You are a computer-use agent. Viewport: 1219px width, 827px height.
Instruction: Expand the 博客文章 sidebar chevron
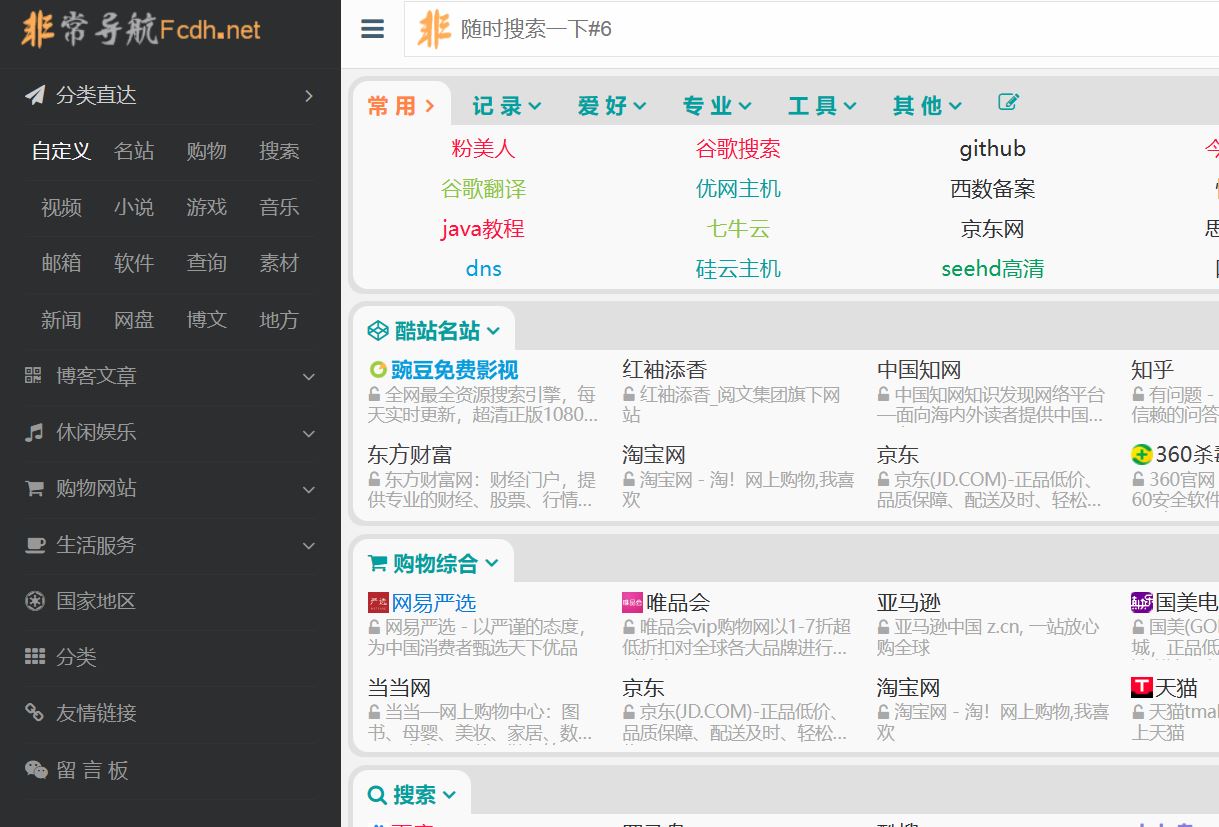click(309, 377)
